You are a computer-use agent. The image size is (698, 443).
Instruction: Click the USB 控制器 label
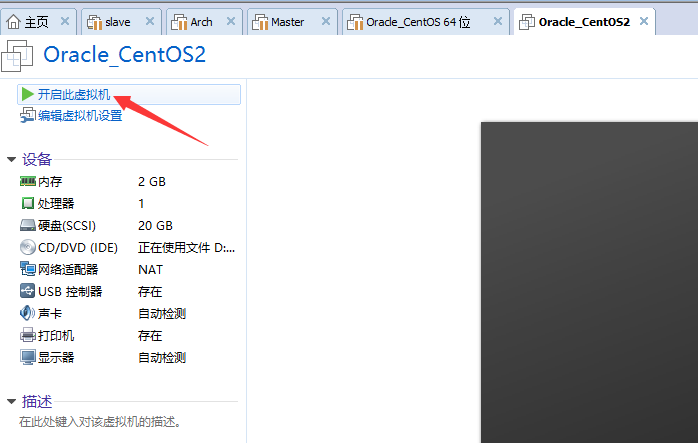70,292
